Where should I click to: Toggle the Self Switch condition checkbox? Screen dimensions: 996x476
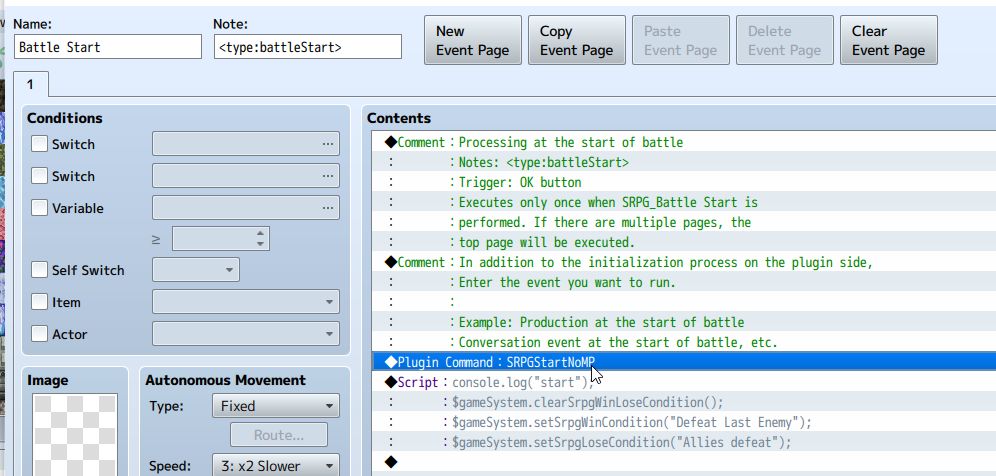click(x=39, y=270)
